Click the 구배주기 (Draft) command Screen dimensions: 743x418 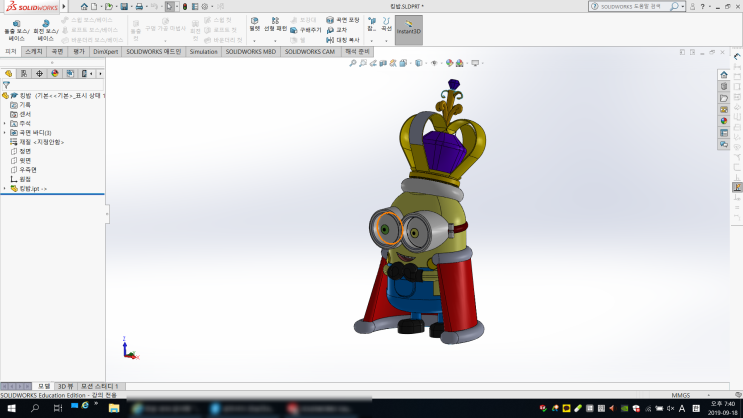tap(306, 30)
